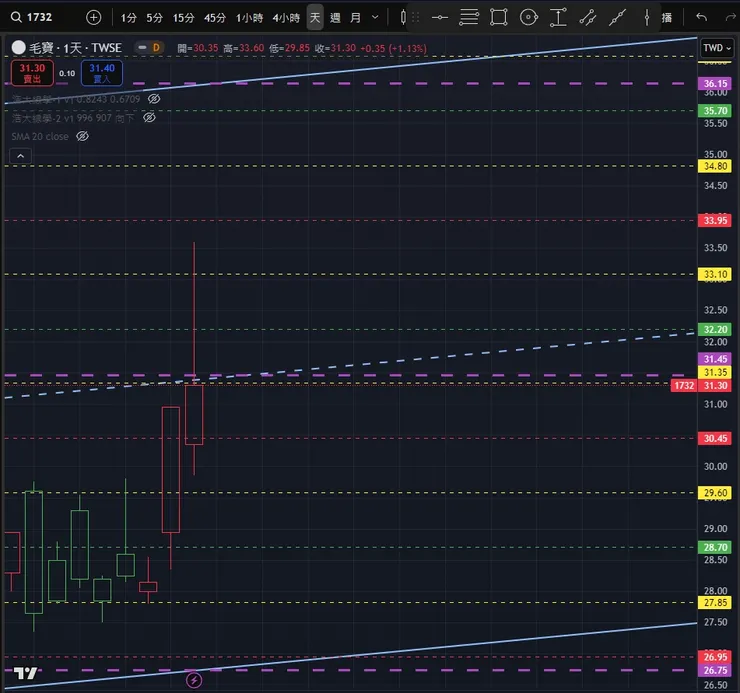Click the 29.60 yellow price label

(x=715, y=493)
